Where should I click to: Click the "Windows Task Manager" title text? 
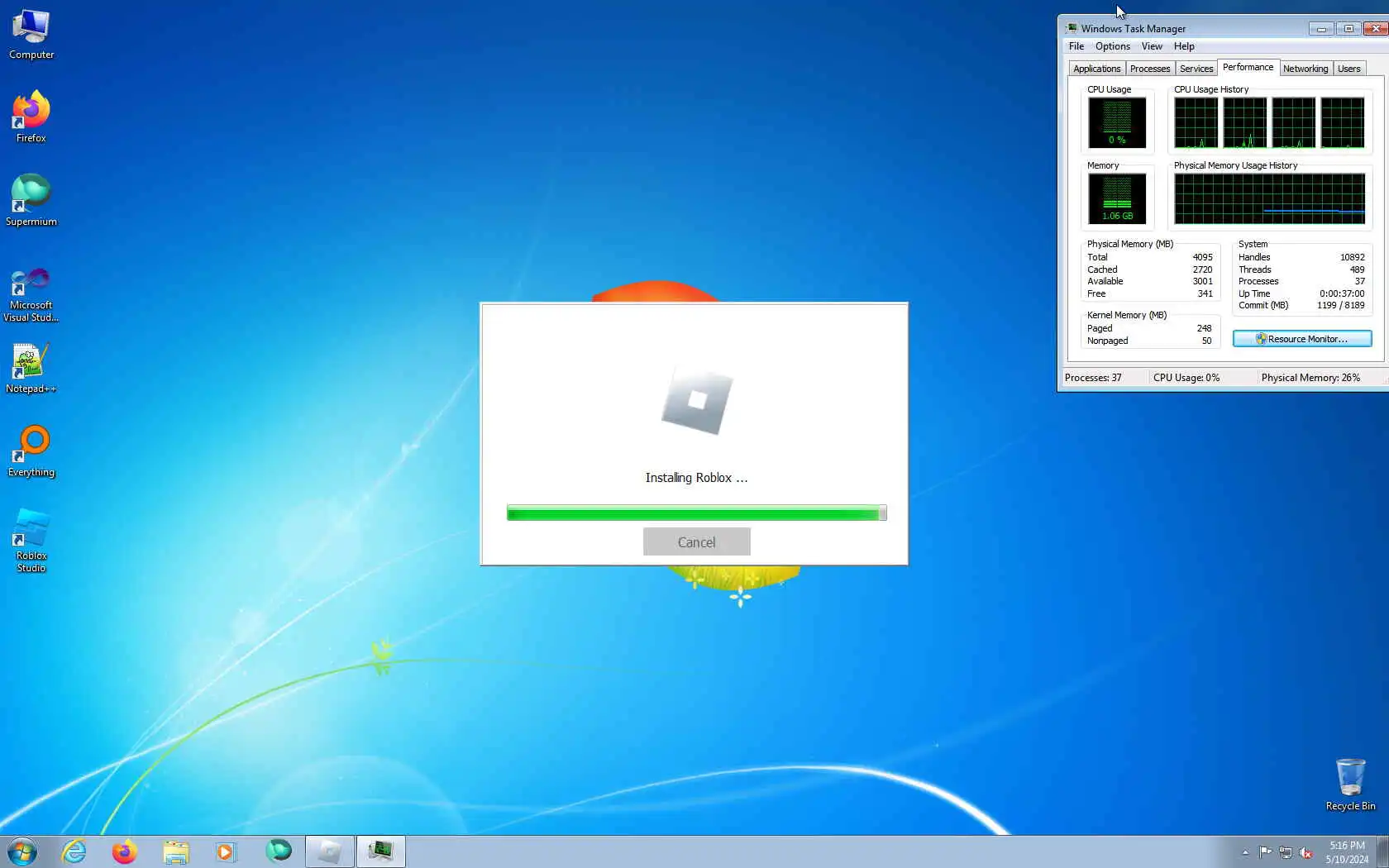click(1133, 29)
